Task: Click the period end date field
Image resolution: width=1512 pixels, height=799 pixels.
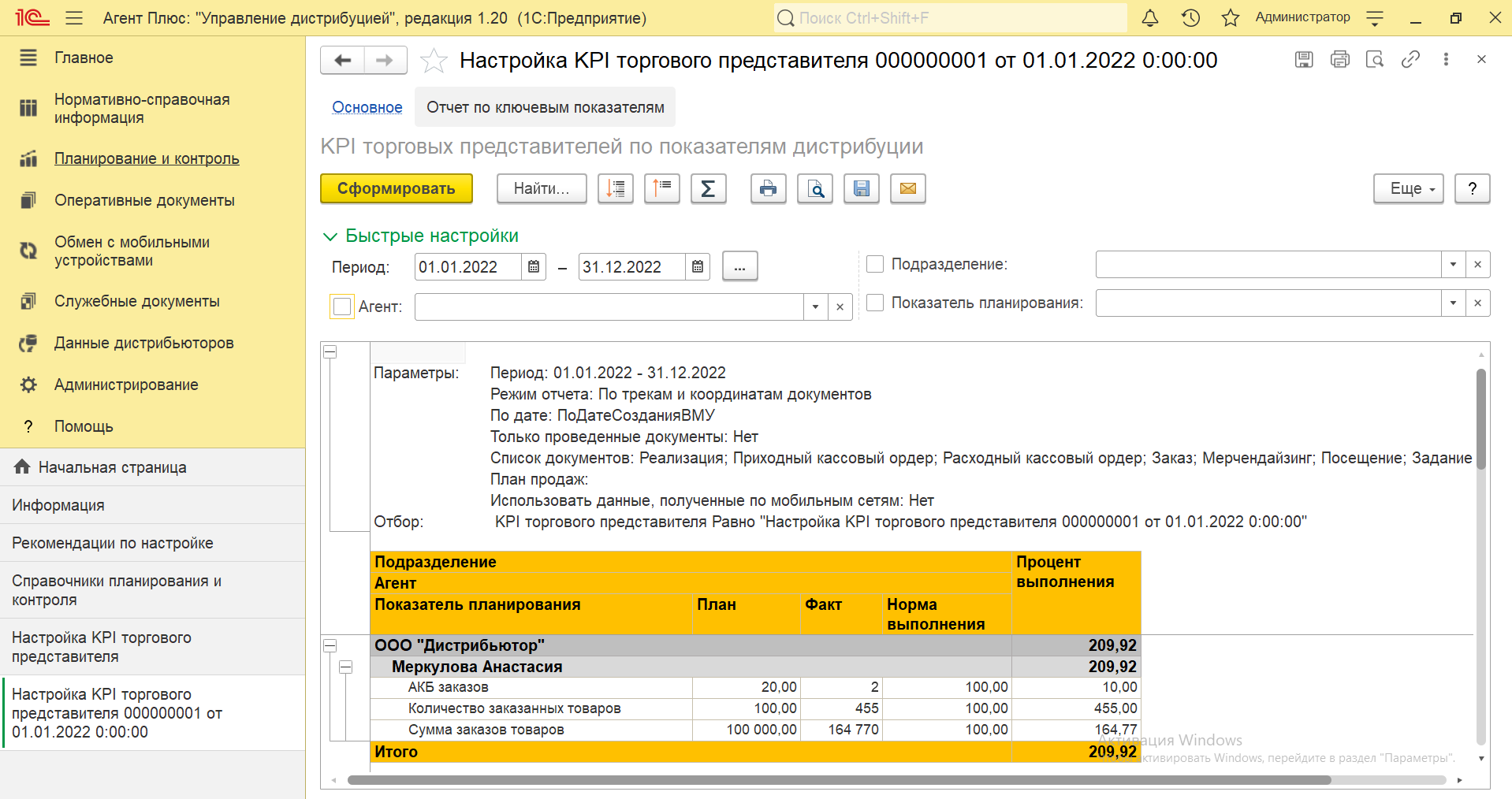Action: click(632, 267)
